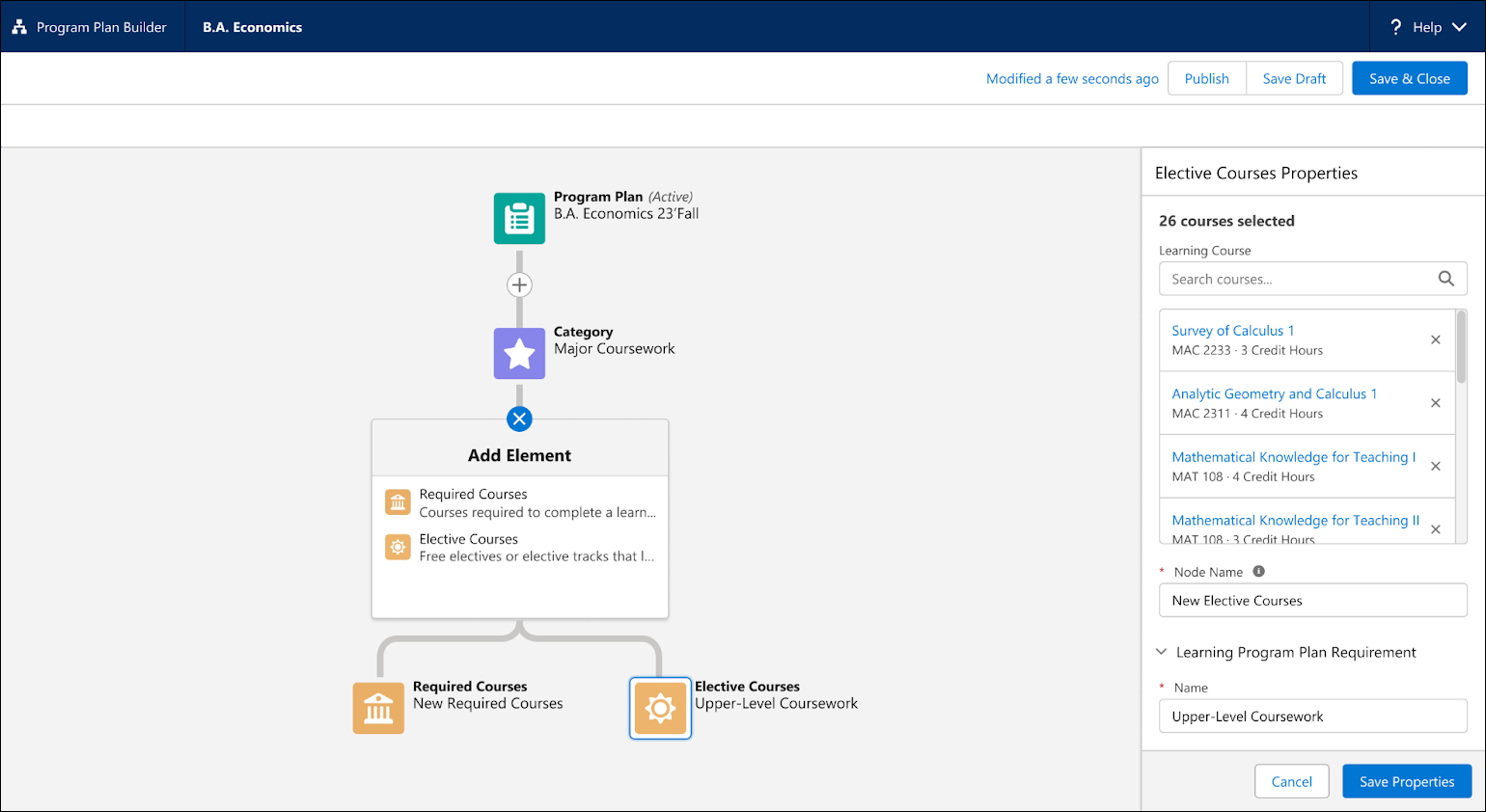Select the Required Courses bank icon node
The width and height of the screenshot is (1486, 812).
(x=378, y=708)
